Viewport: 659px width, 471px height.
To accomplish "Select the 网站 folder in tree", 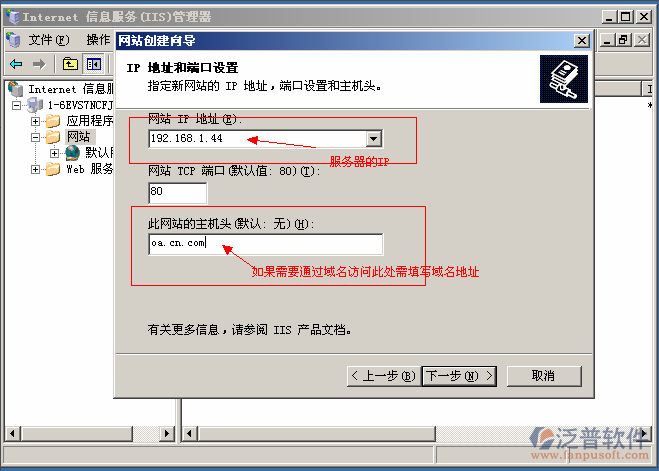I will click(x=79, y=137).
